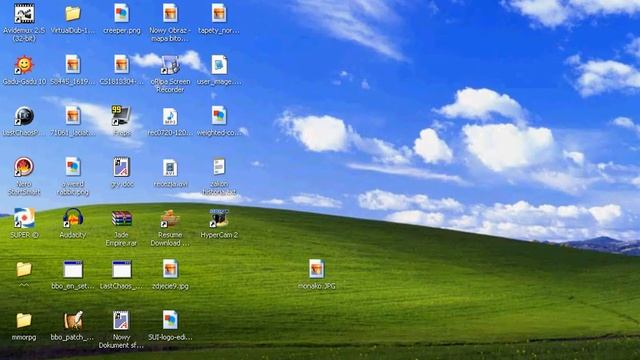Launch the oRipa Screen Recorder shortcut

tap(170, 65)
